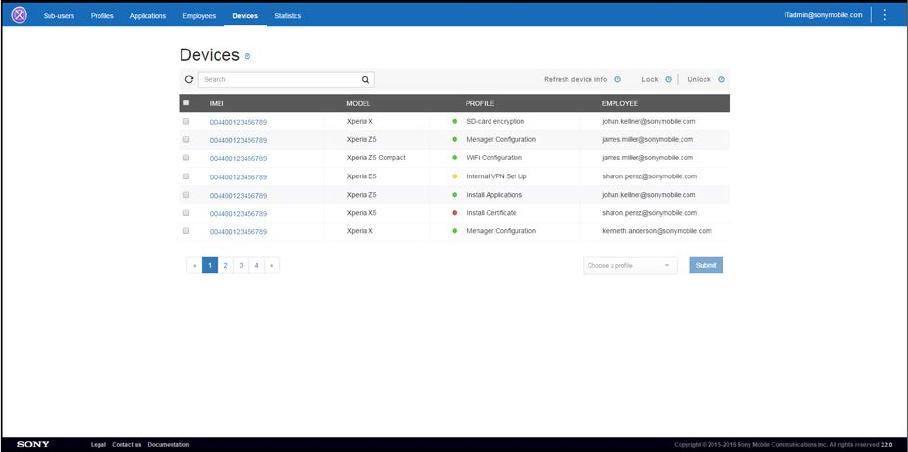Check the Install Certificate row checkbox
The height and width of the screenshot is (452, 908).
(x=186, y=212)
